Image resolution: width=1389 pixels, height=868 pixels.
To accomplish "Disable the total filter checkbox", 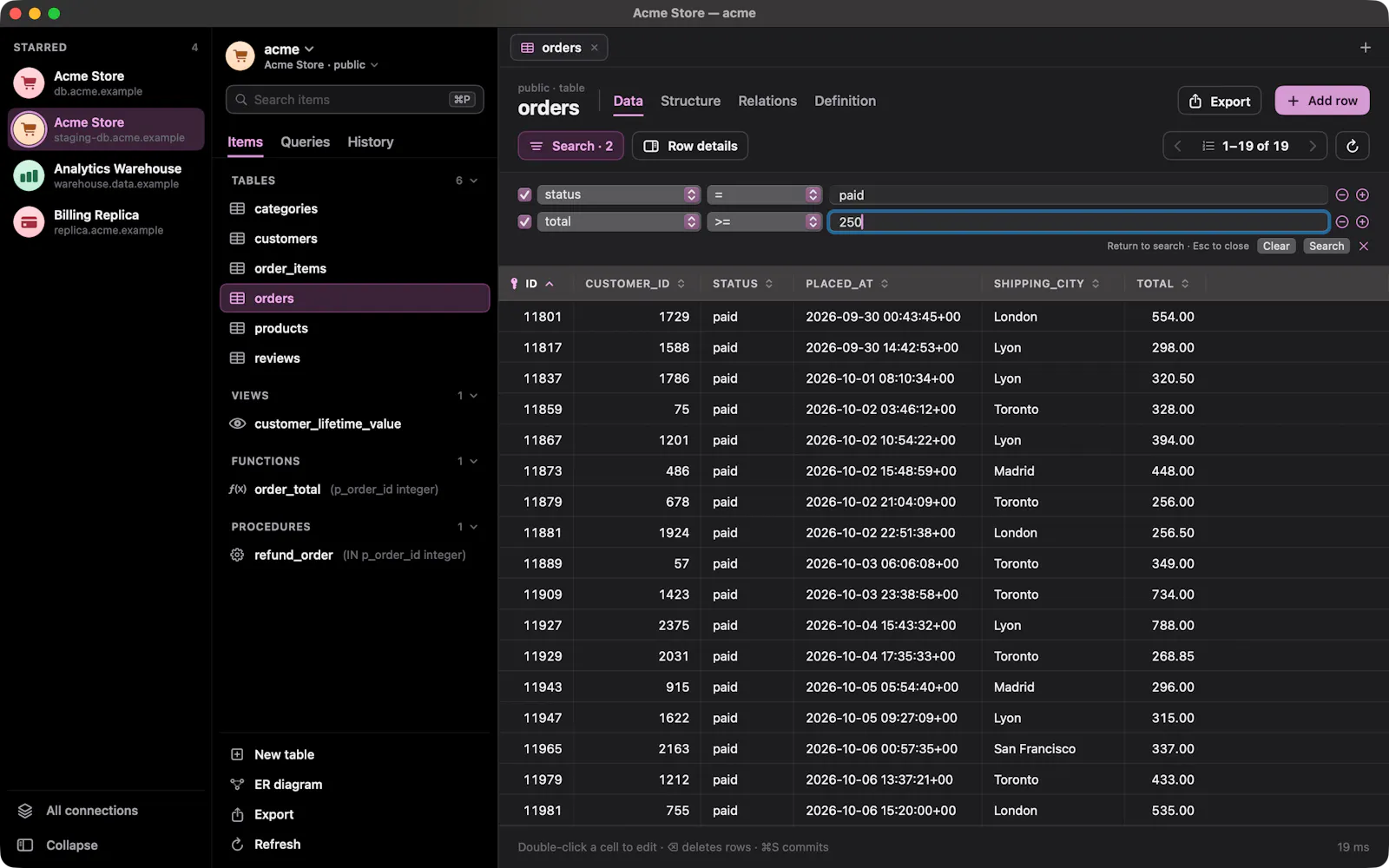I will pyautogui.click(x=524, y=222).
